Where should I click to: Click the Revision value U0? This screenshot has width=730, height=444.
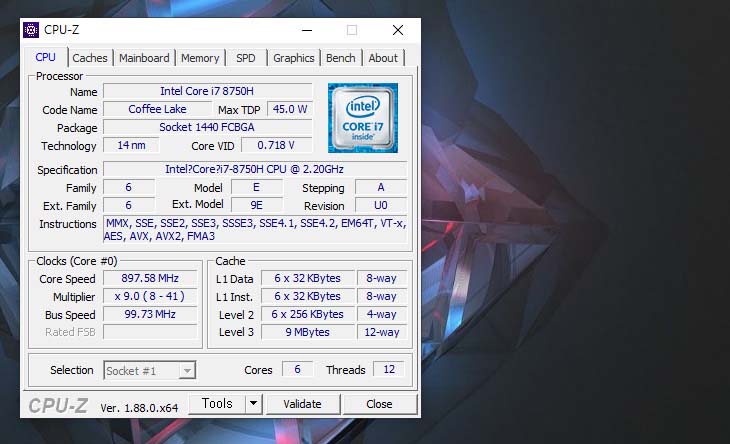click(381, 205)
